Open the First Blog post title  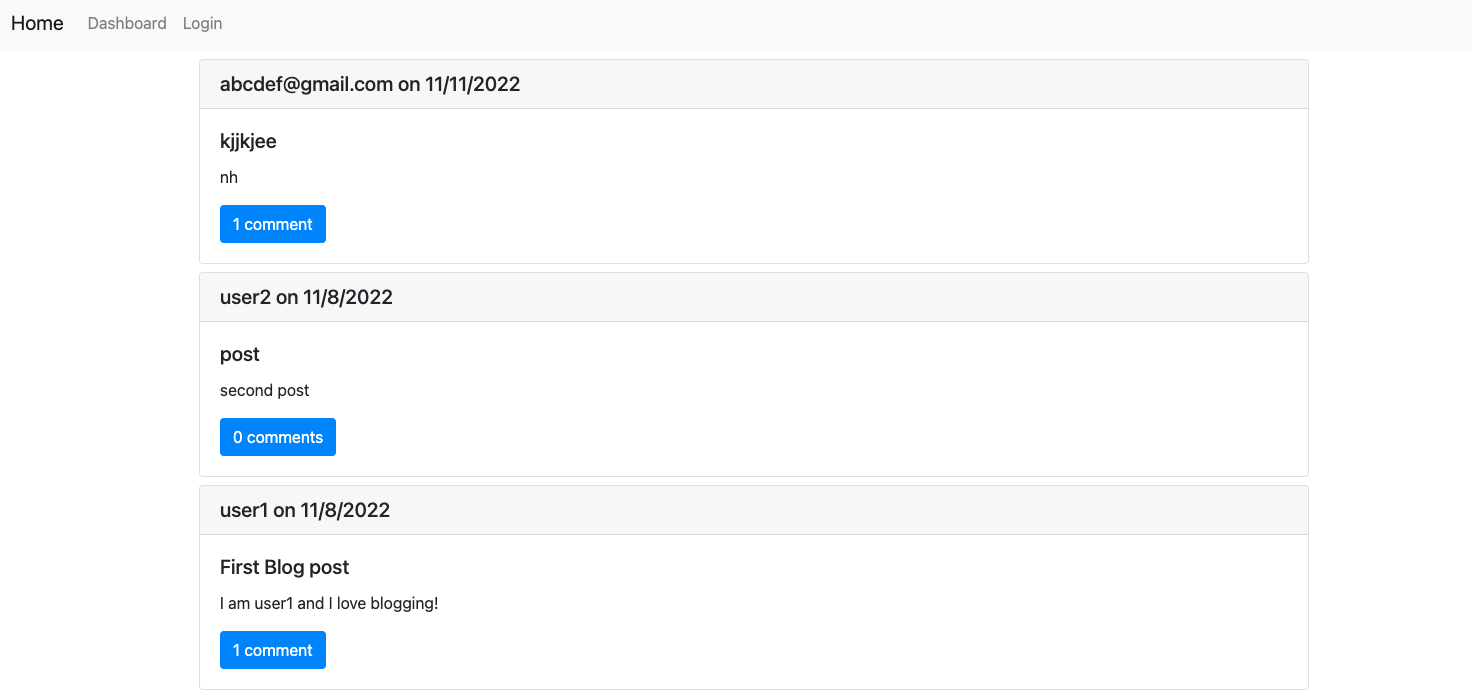284,567
